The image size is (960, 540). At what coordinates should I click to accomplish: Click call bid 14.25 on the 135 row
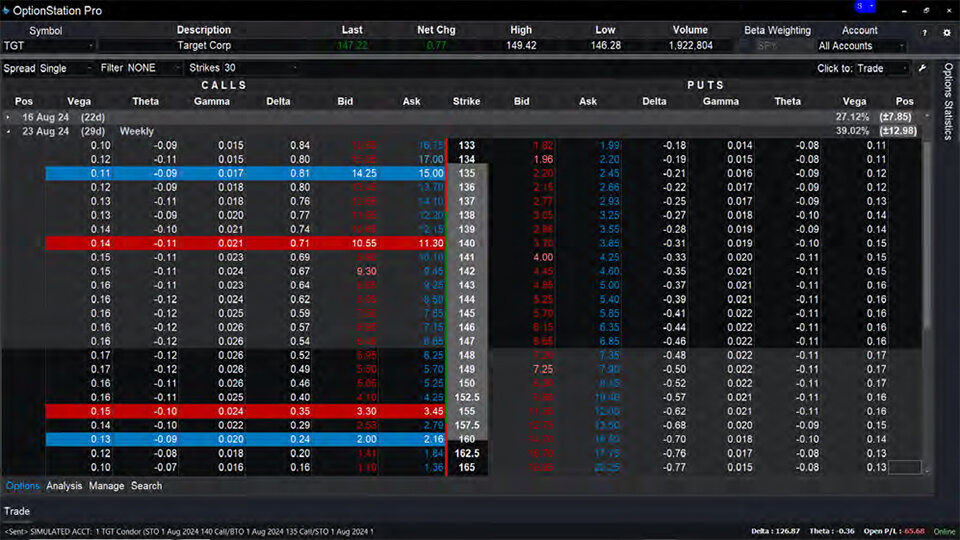click(x=364, y=173)
